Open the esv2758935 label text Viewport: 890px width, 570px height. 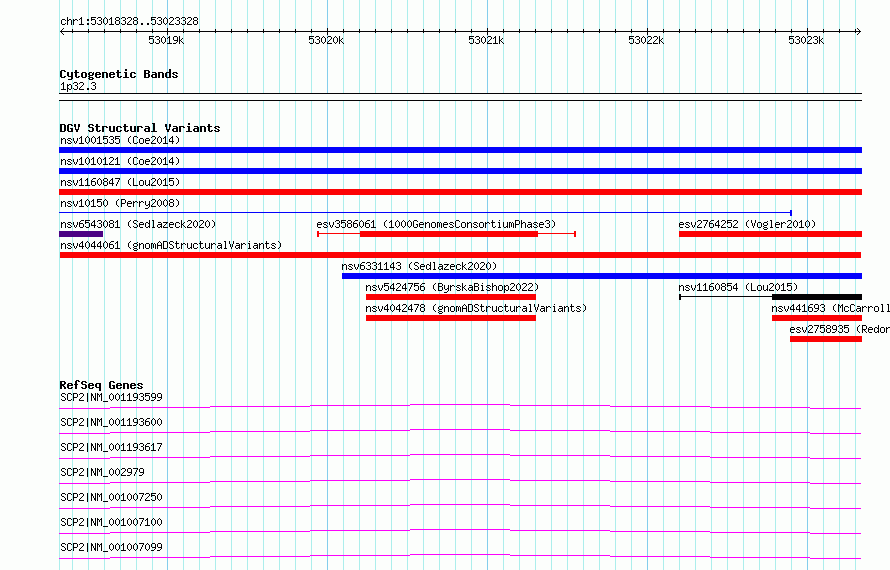839,329
